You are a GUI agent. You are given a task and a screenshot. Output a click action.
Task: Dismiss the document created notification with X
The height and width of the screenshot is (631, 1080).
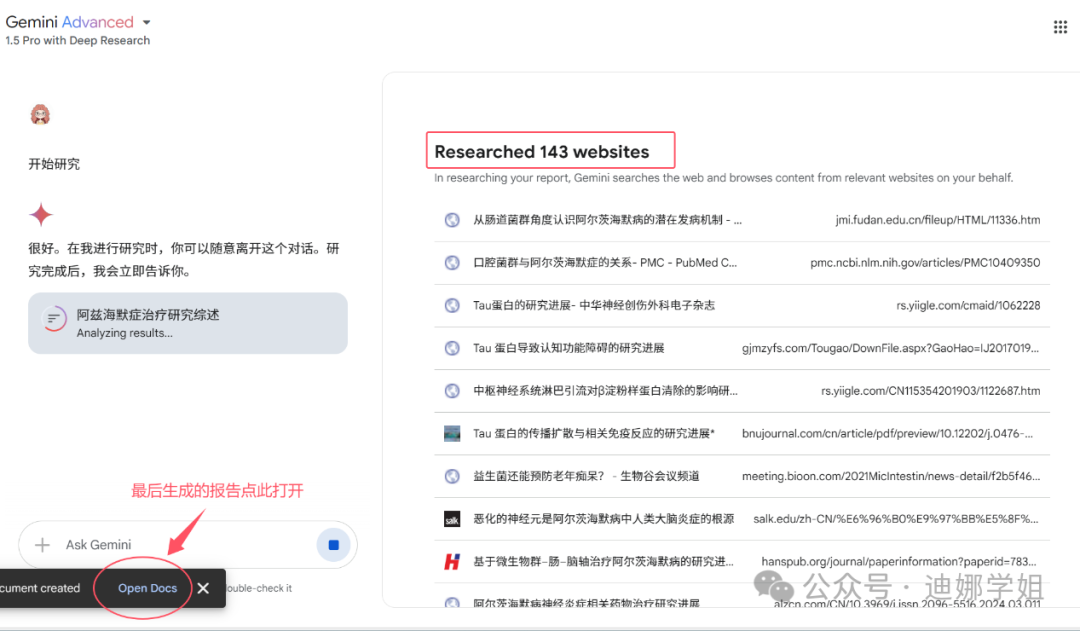click(x=203, y=588)
